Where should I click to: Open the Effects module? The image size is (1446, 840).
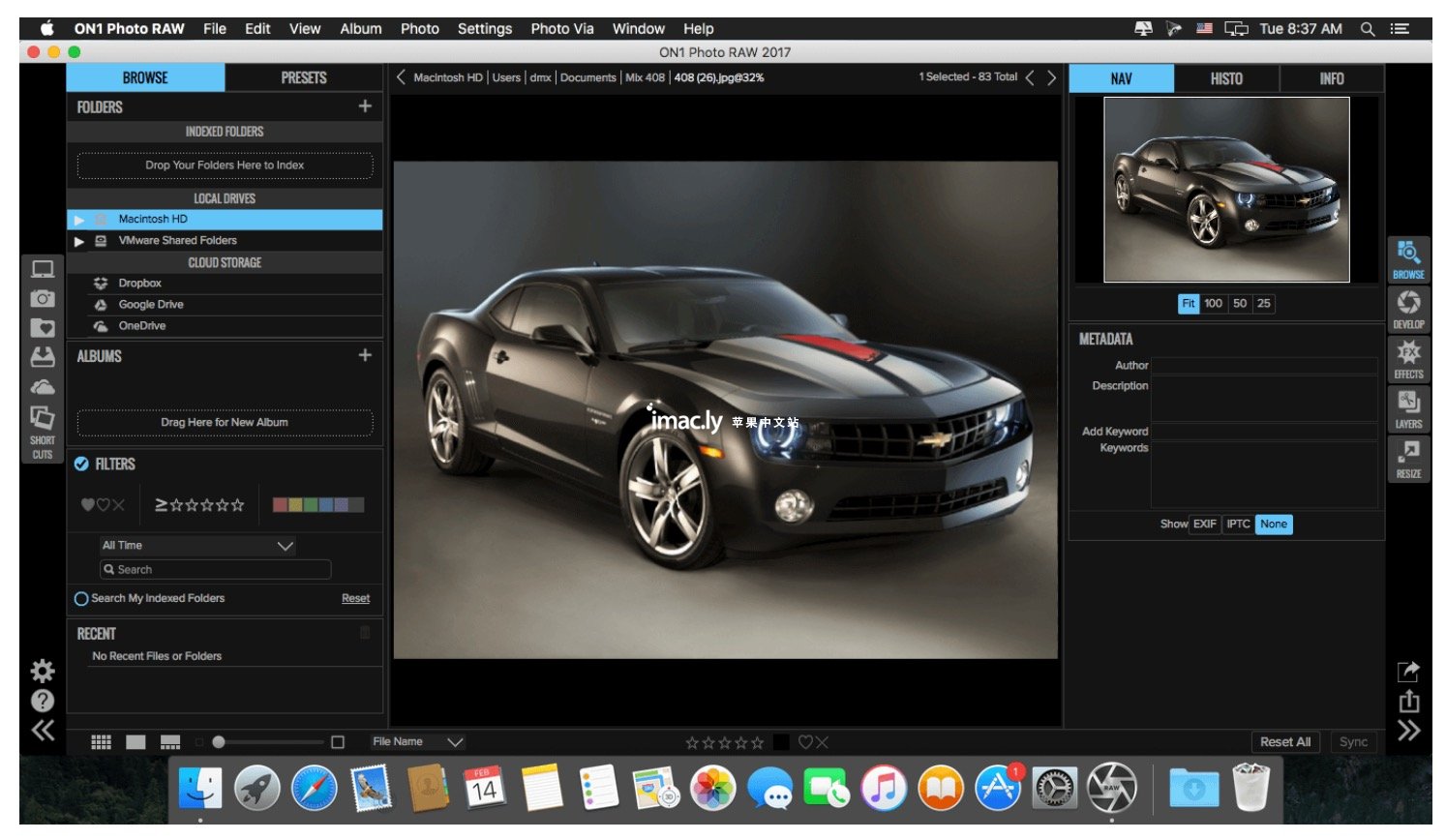point(1408,359)
